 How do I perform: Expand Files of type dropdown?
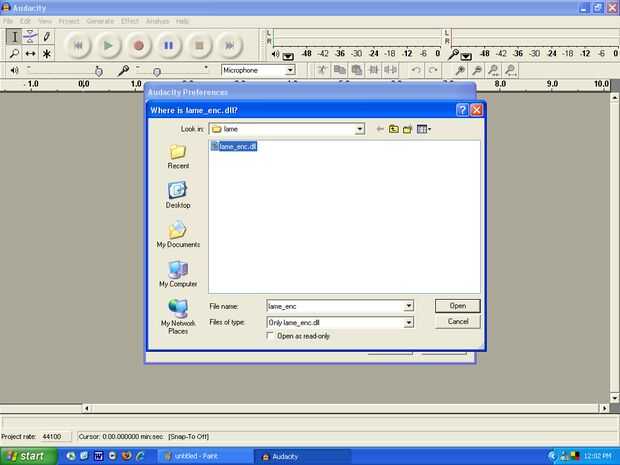408,323
